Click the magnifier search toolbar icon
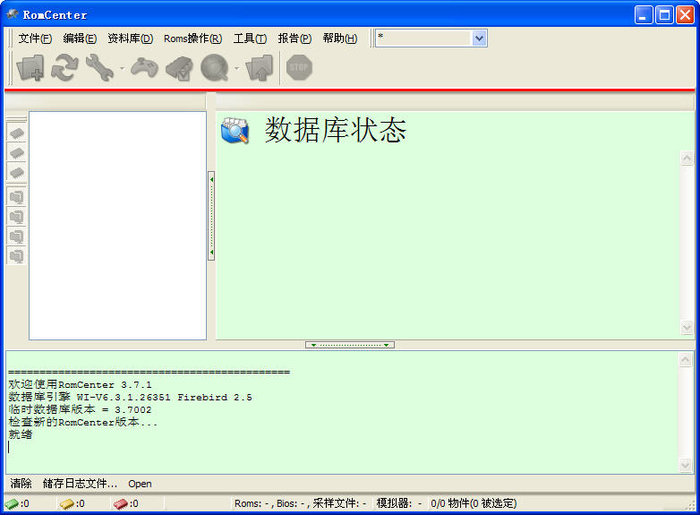Image resolution: width=700 pixels, height=515 pixels. coord(213,67)
